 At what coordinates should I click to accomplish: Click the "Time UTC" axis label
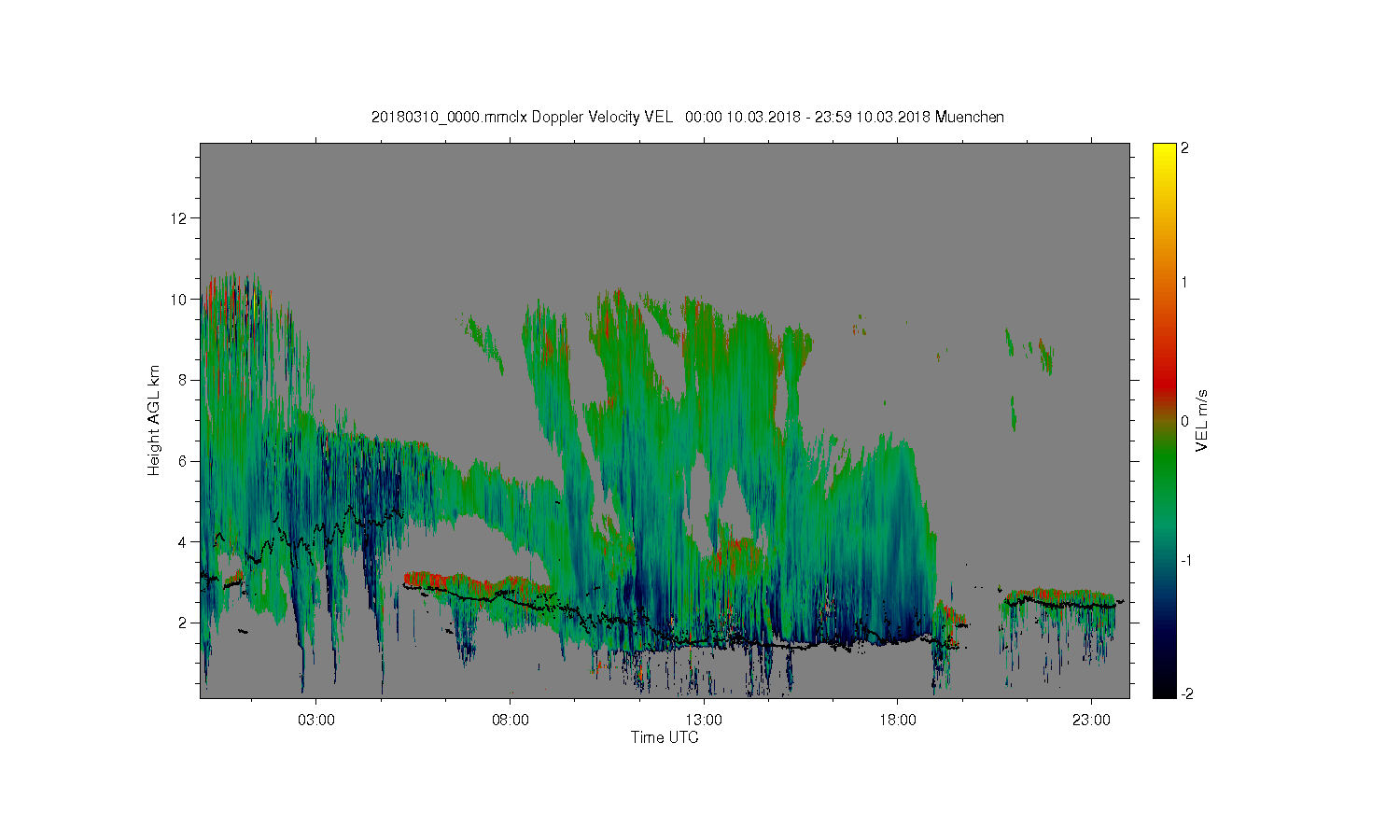(665, 737)
